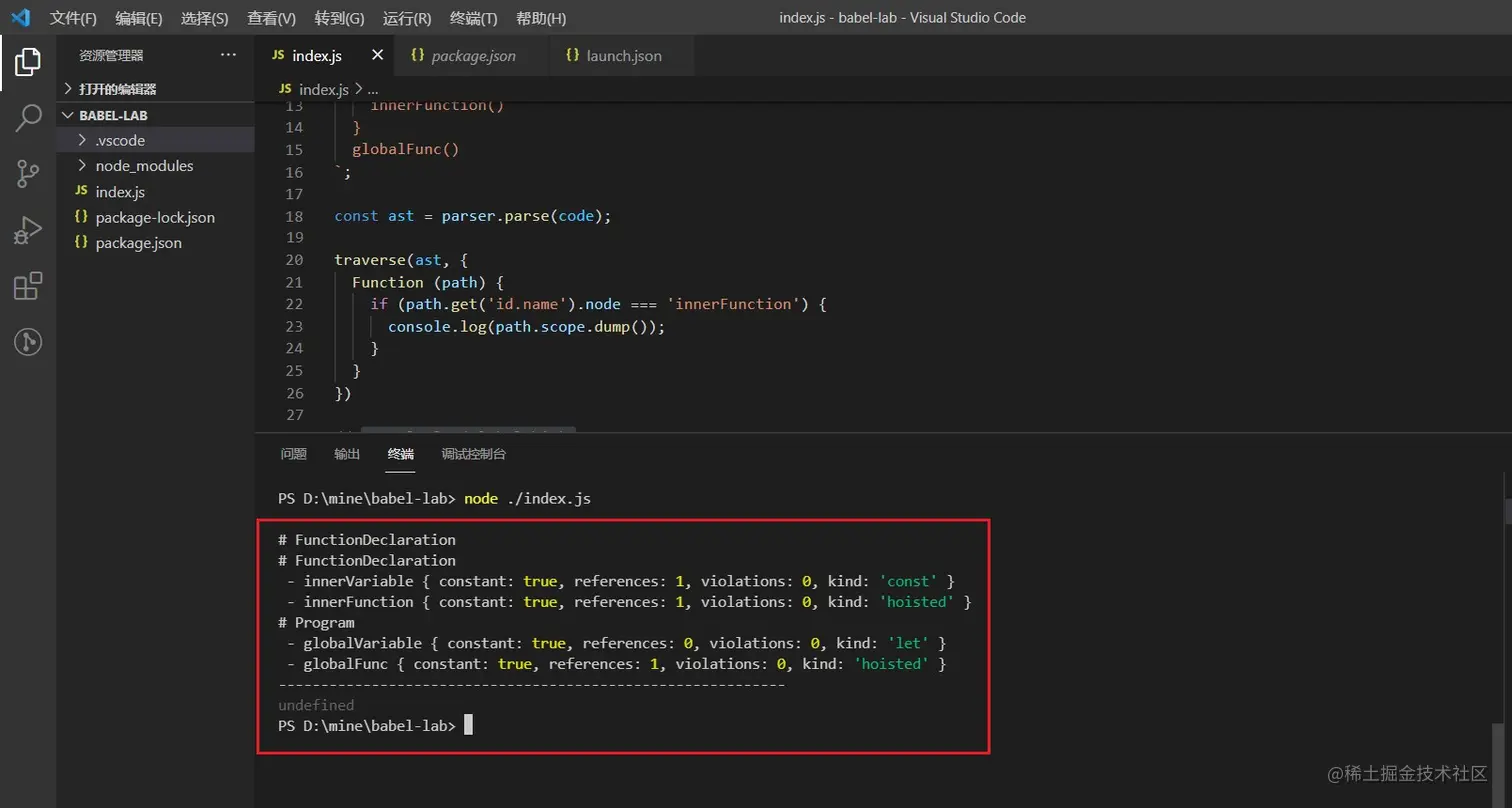Open the 转到(G) menu
This screenshot has width=1512, height=808.
pyautogui.click(x=339, y=18)
